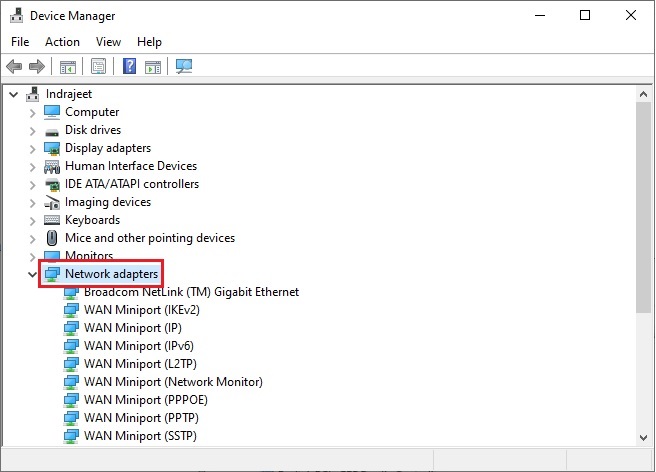Open the Action menu
656x472 pixels.
click(62, 42)
